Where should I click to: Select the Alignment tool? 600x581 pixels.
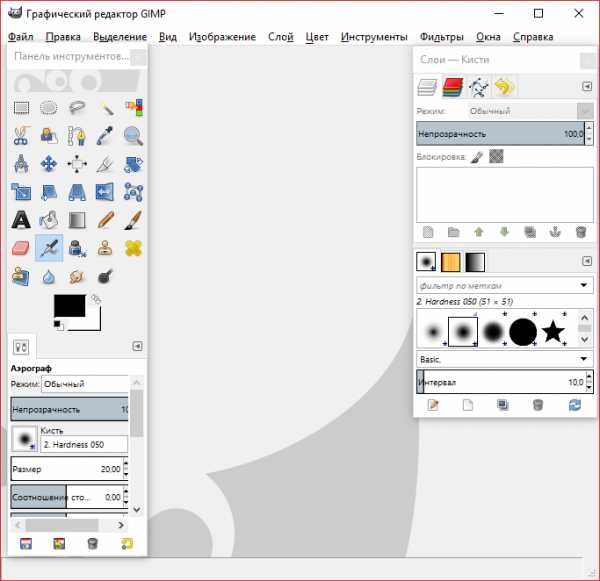77,164
